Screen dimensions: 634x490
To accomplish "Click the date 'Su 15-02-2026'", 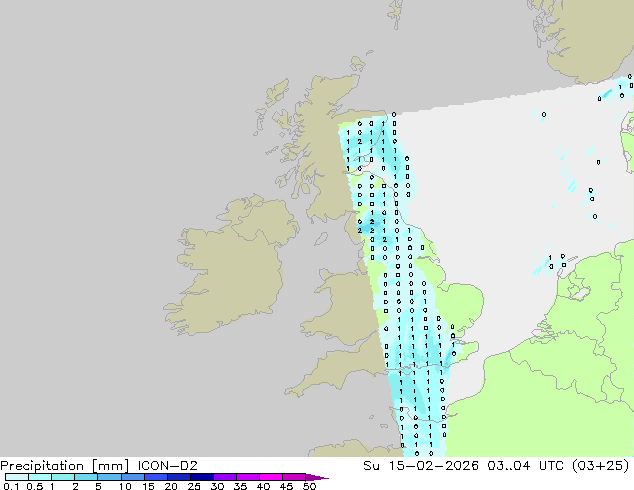I will [421, 466].
